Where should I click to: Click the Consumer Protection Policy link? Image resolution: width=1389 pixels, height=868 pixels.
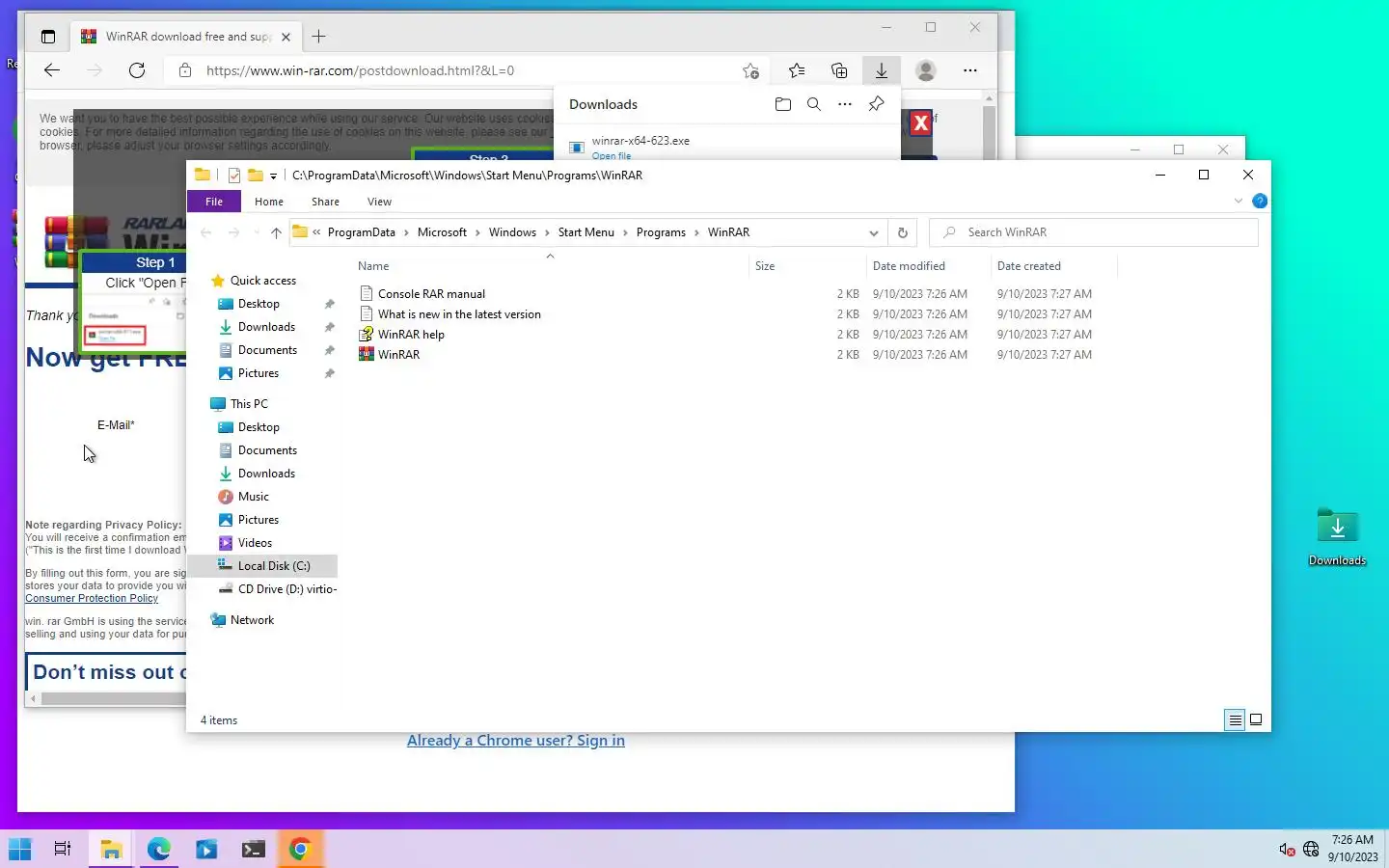point(92,598)
